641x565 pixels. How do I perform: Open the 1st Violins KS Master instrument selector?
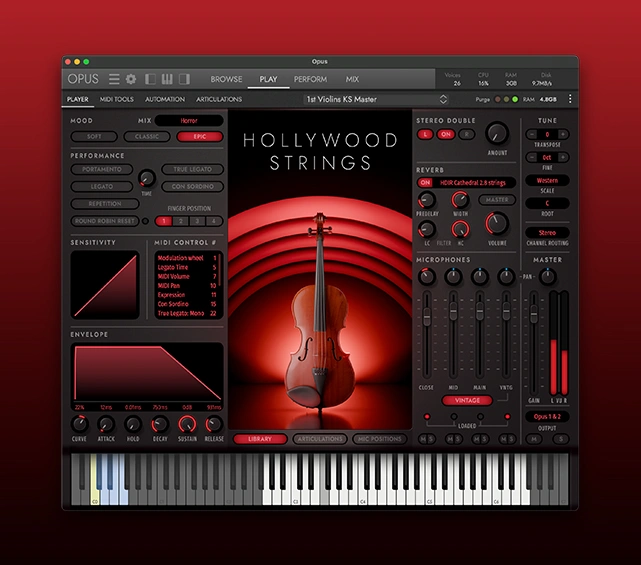point(376,99)
